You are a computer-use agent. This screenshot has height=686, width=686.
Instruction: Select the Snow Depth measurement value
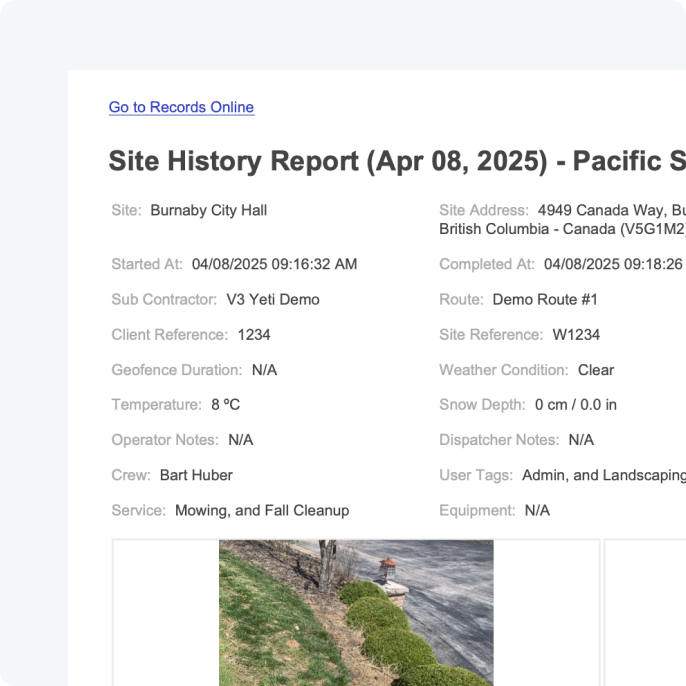pyautogui.click(x=576, y=405)
